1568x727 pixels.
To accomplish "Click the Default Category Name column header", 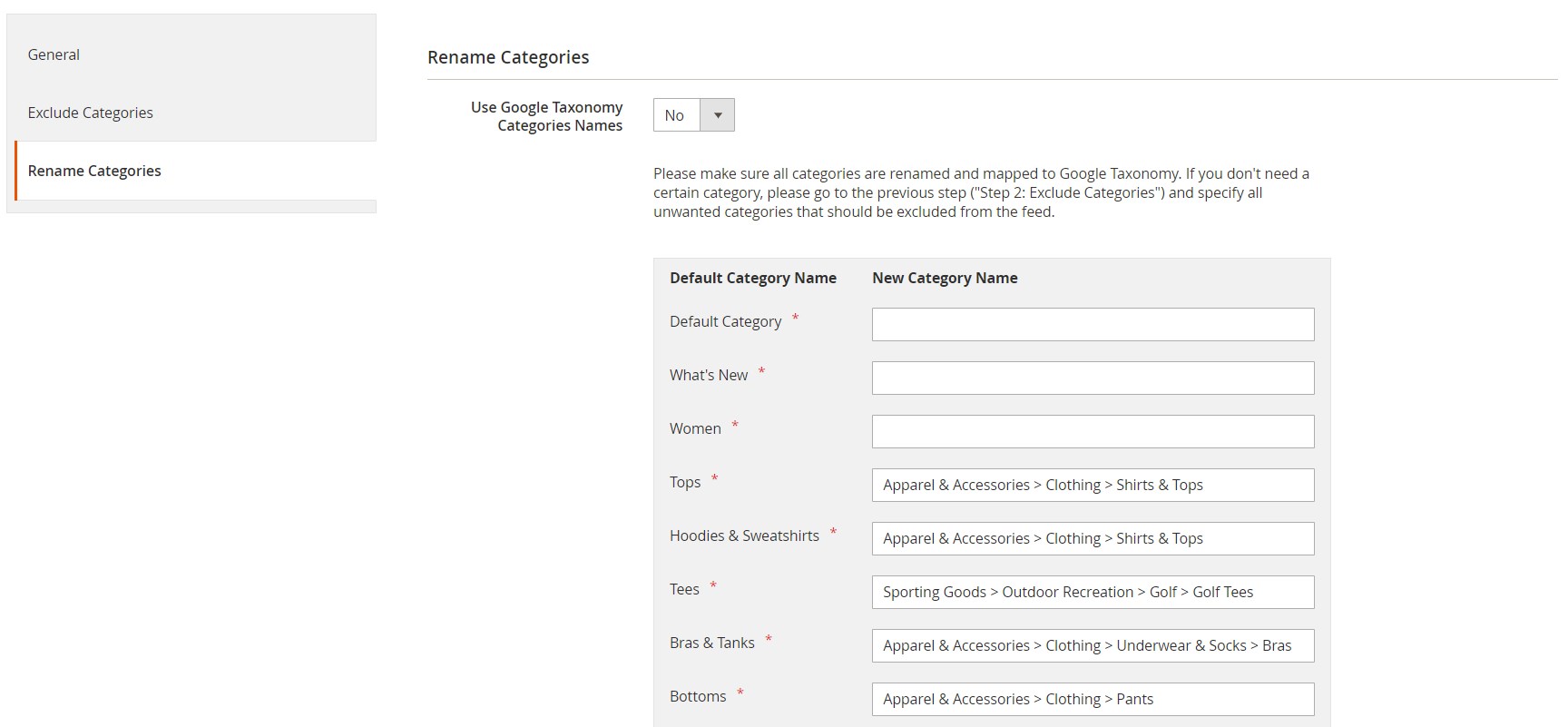I will pos(753,278).
